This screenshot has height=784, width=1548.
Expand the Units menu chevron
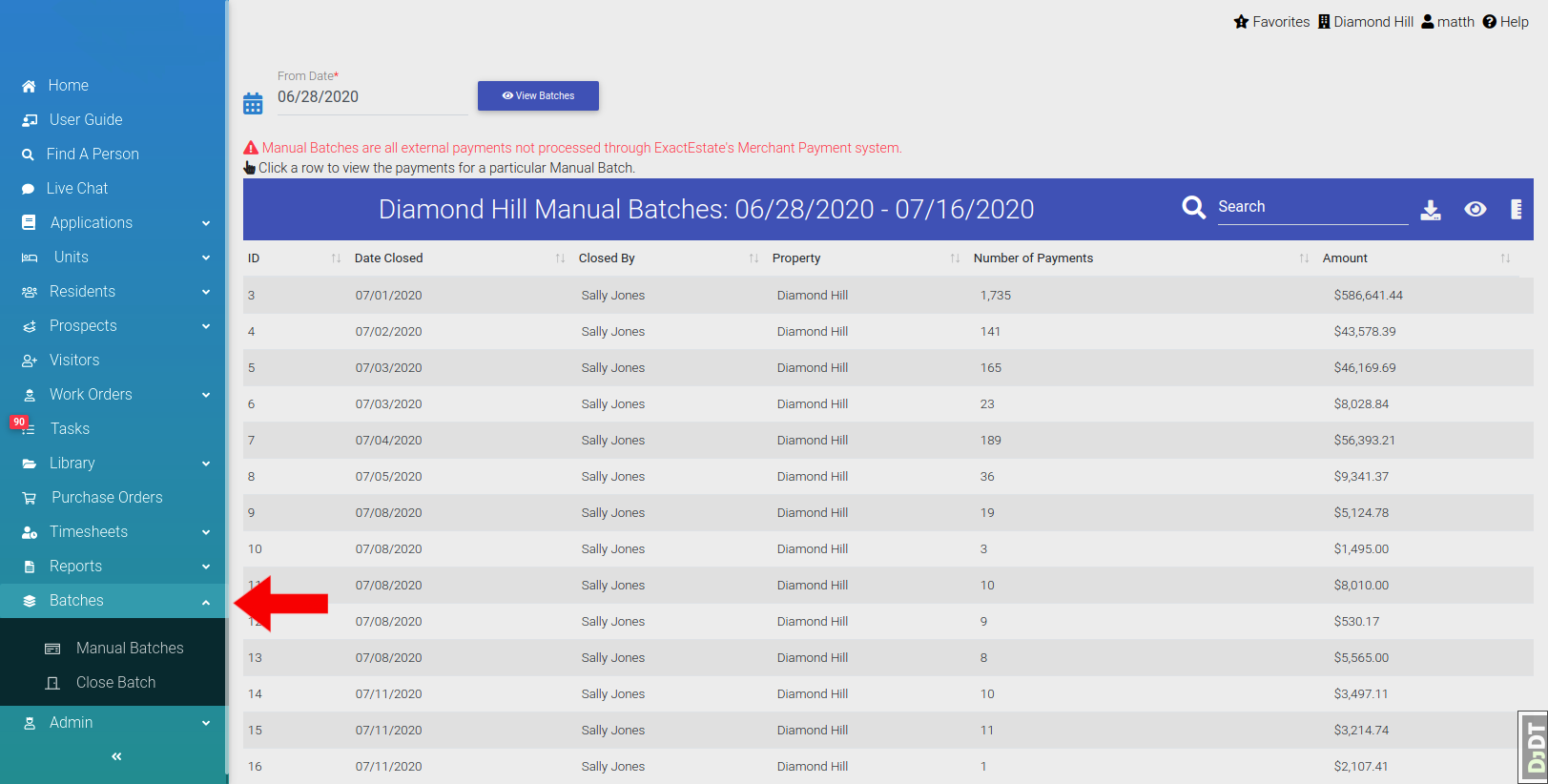tap(206, 258)
